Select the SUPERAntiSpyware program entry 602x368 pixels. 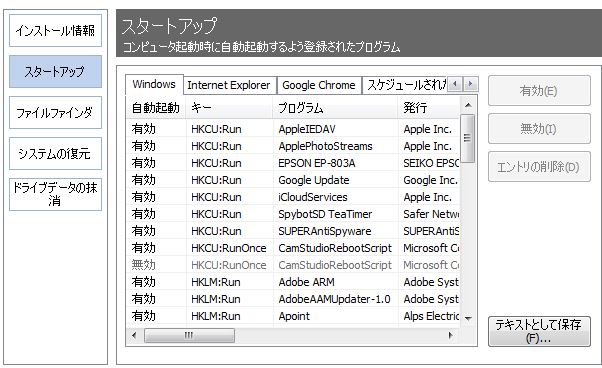coord(325,231)
